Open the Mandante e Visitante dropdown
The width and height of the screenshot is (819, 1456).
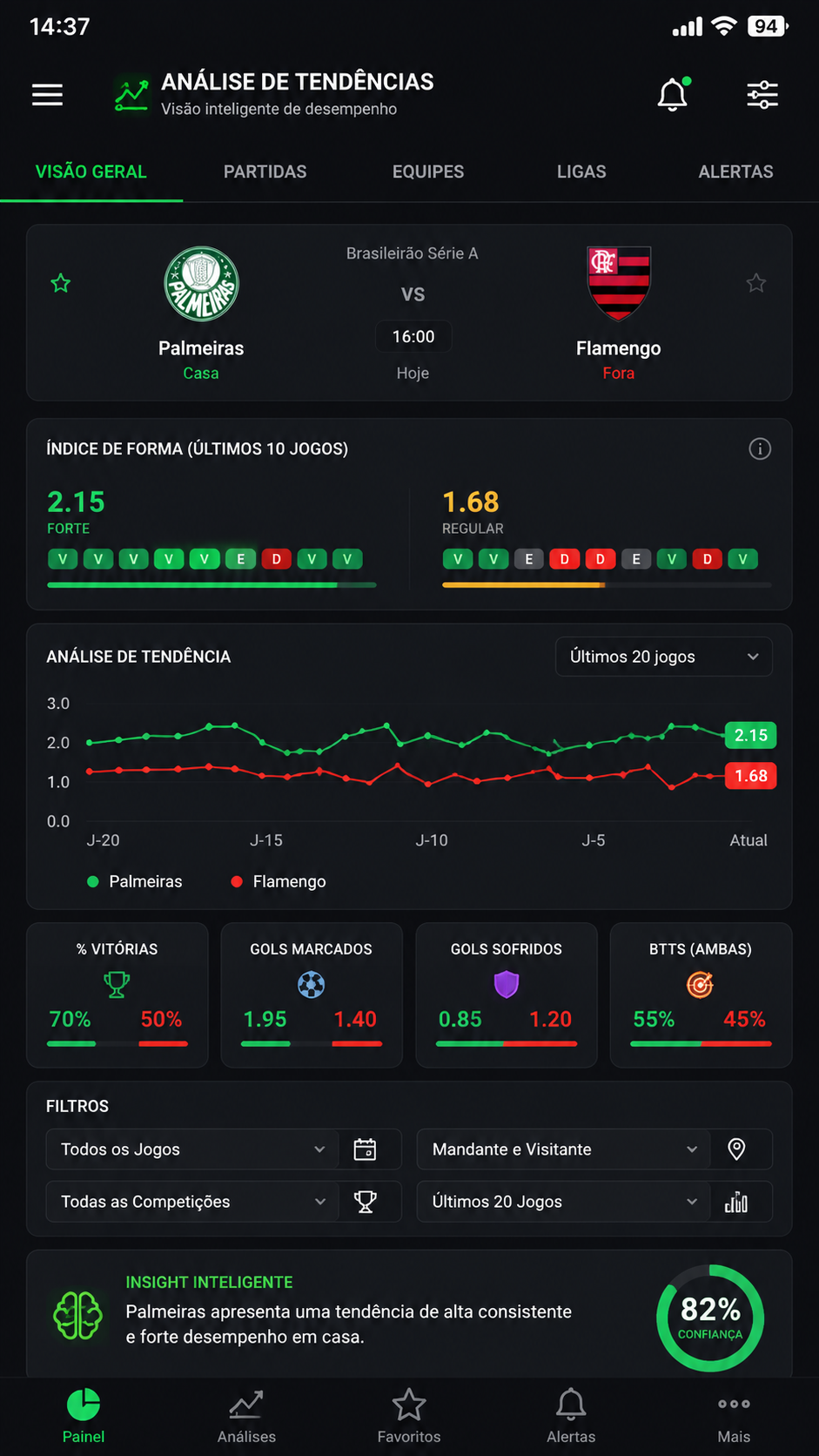[563, 1149]
